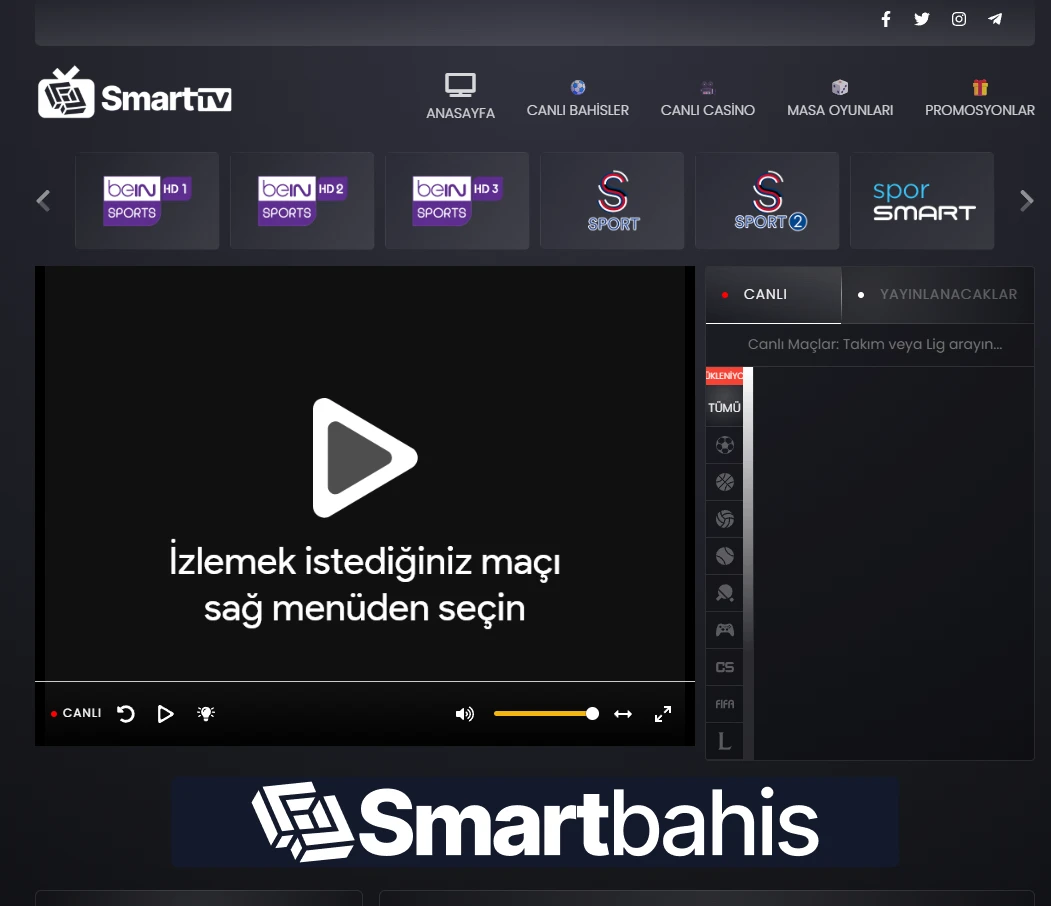This screenshot has height=906, width=1051.
Task: Toggle wide mode with horizontal arrows
Action: 623,714
